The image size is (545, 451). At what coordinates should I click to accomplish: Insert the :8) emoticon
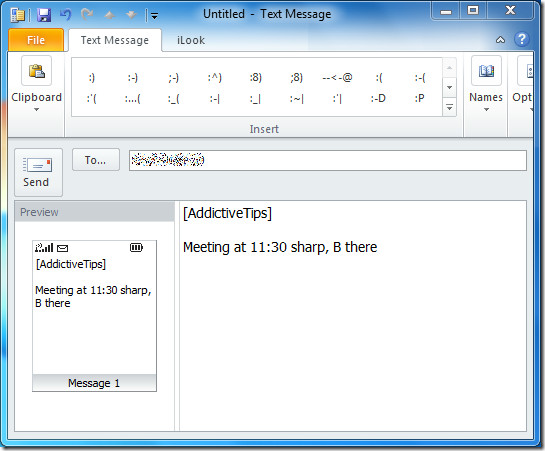[255, 77]
